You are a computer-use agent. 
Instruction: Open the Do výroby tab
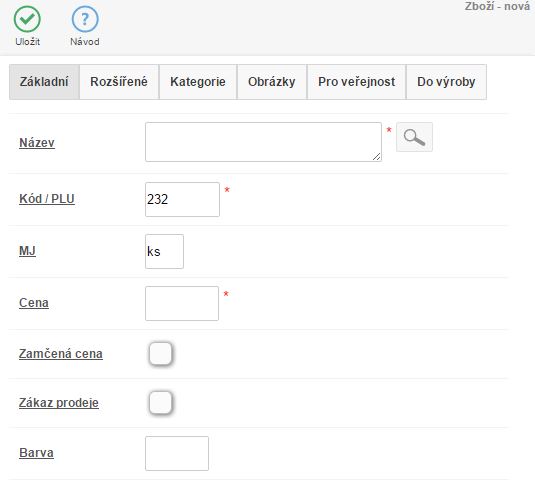click(446, 82)
